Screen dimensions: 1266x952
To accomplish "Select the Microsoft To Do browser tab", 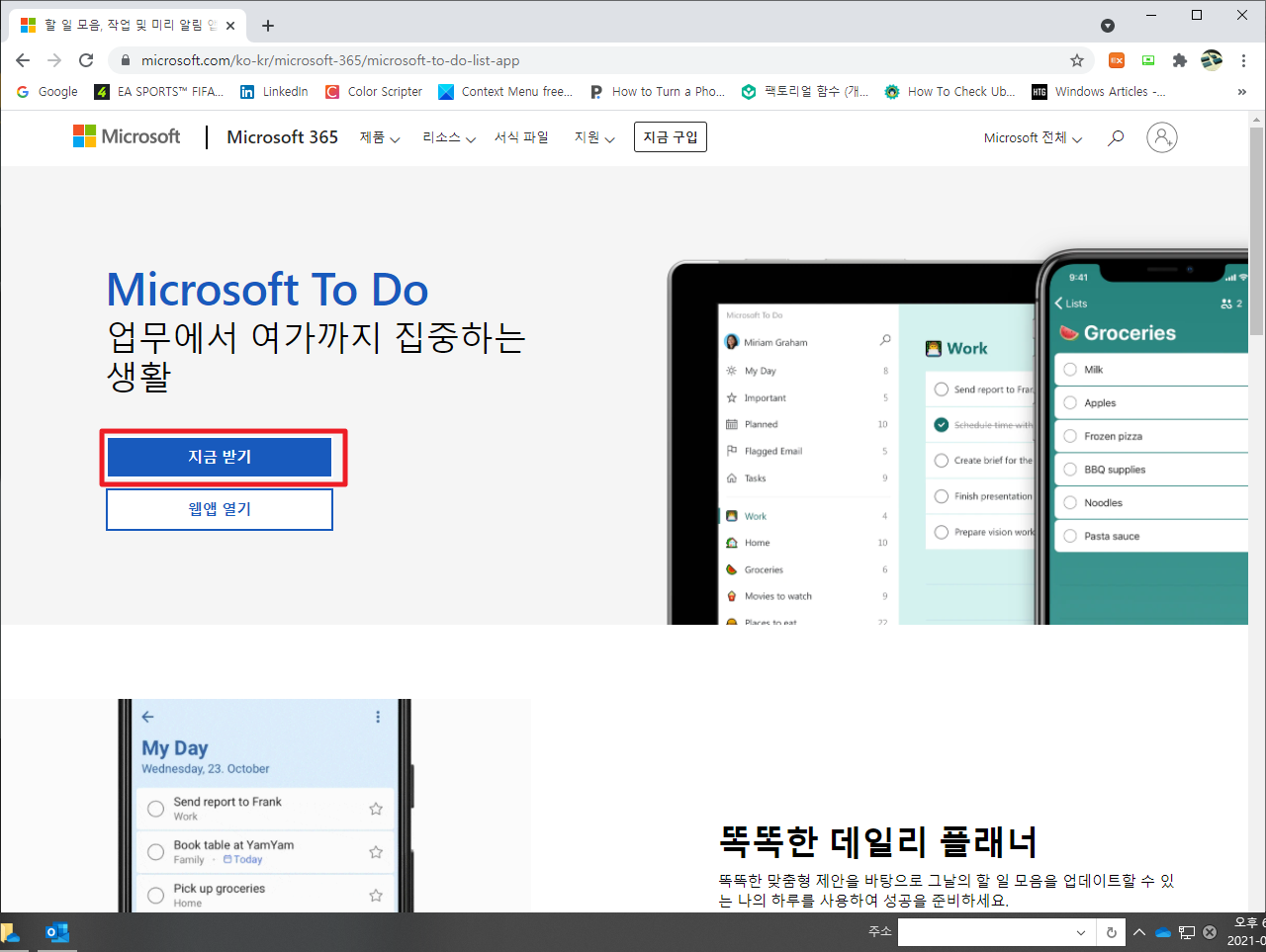I will coord(129,26).
